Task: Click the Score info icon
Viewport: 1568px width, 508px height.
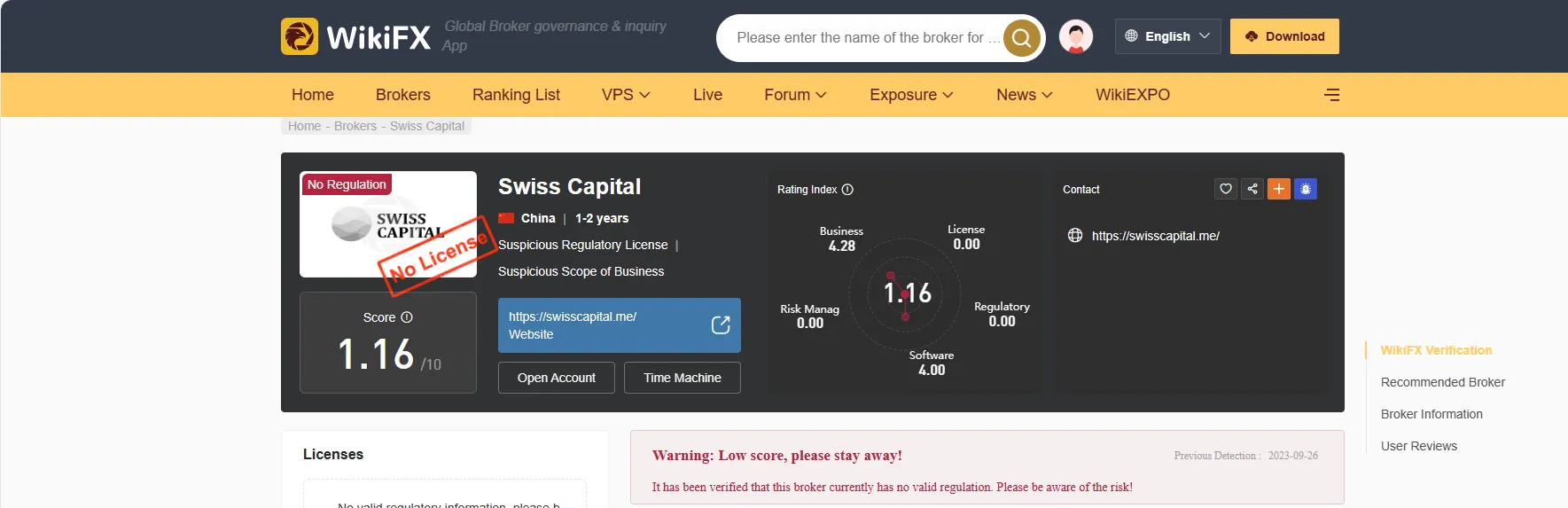Action: tap(407, 317)
